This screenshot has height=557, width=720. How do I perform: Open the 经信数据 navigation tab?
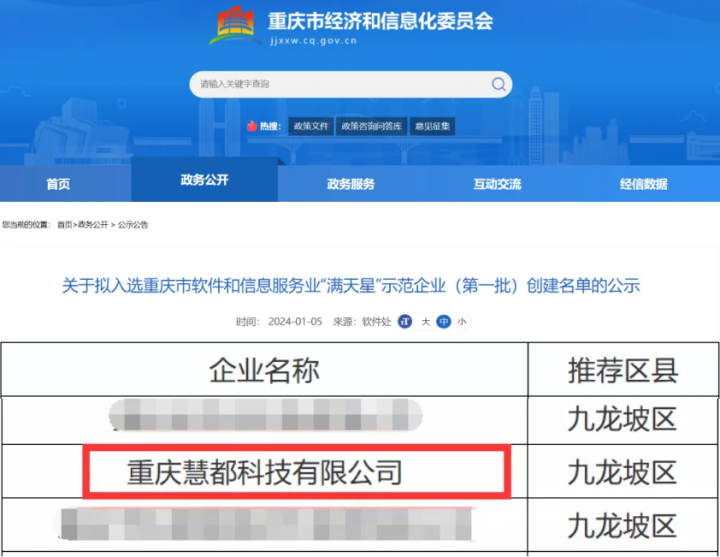click(x=643, y=184)
